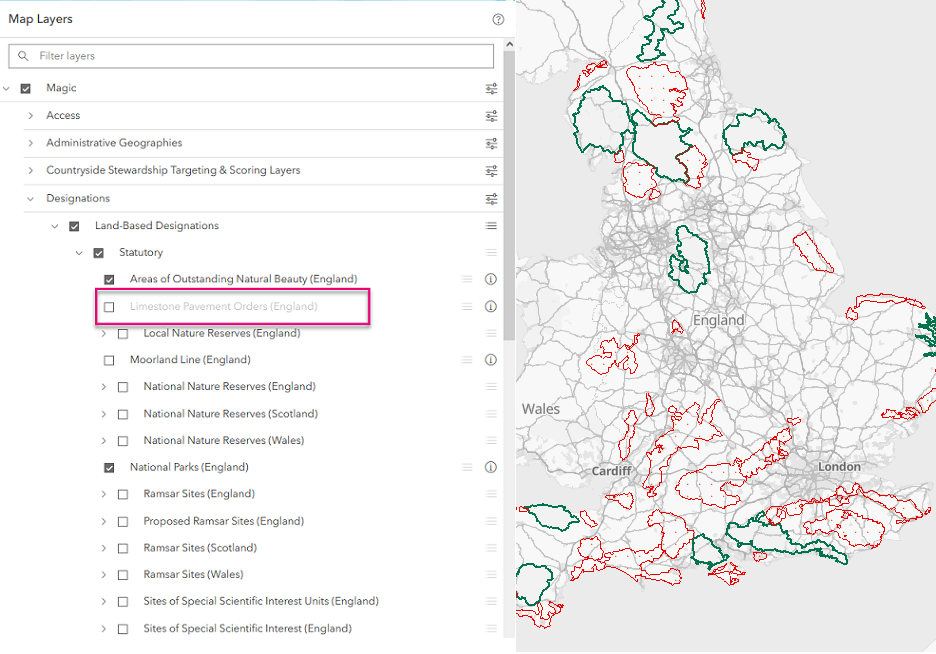
Task: Expand Sites of Special Scientific Interest (England) chevron
Action: pyautogui.click(x=103, y=629)
